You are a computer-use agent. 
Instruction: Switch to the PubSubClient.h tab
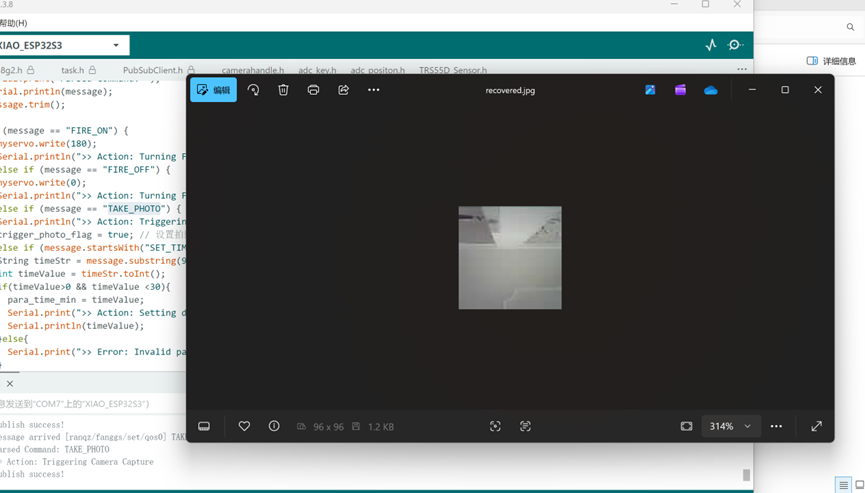pyautogui.click(x=158, y=70)
